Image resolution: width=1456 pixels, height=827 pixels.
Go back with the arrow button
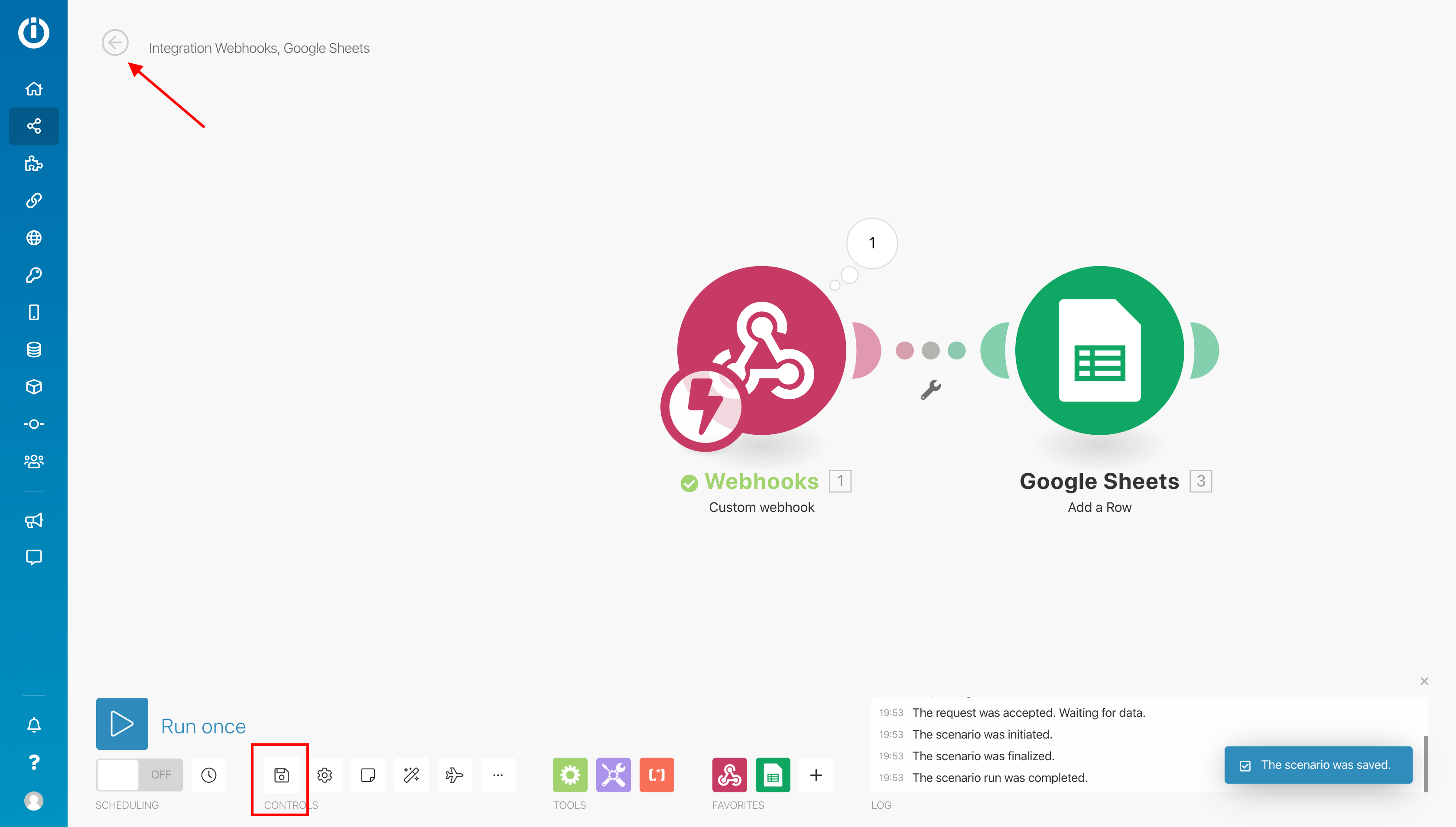(115, 42)
